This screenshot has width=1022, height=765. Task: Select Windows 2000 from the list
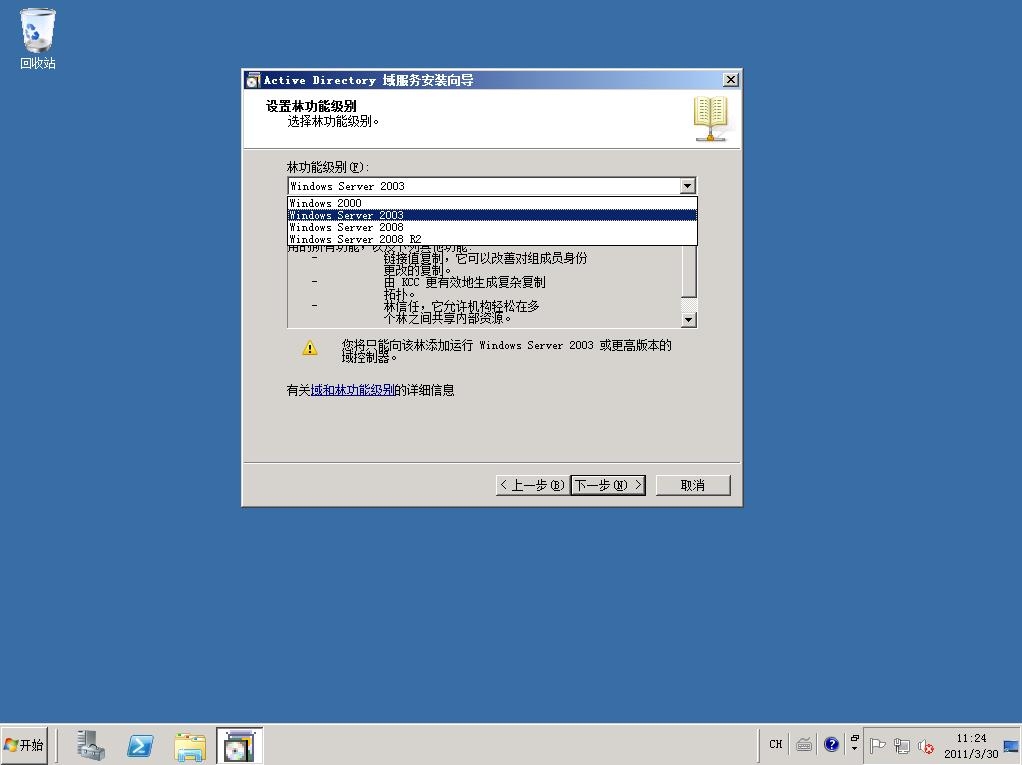[x=492, y=203]
